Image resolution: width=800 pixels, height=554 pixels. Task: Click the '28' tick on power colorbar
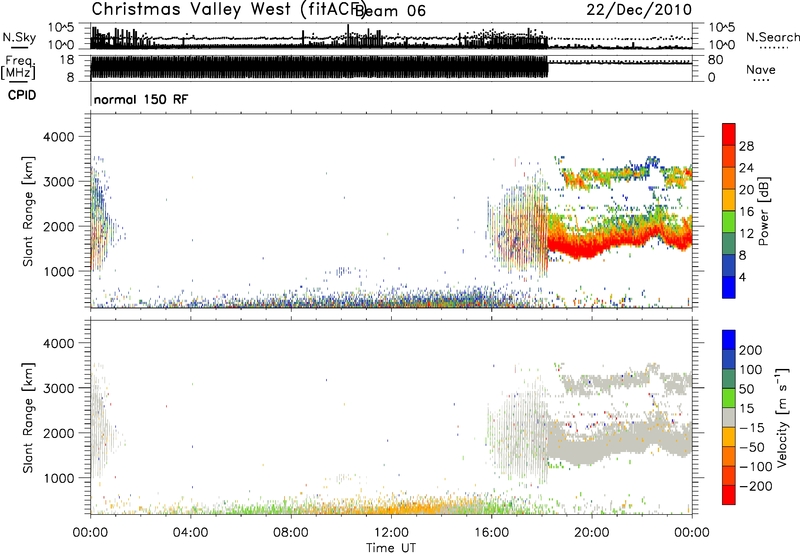pos(746,146)
